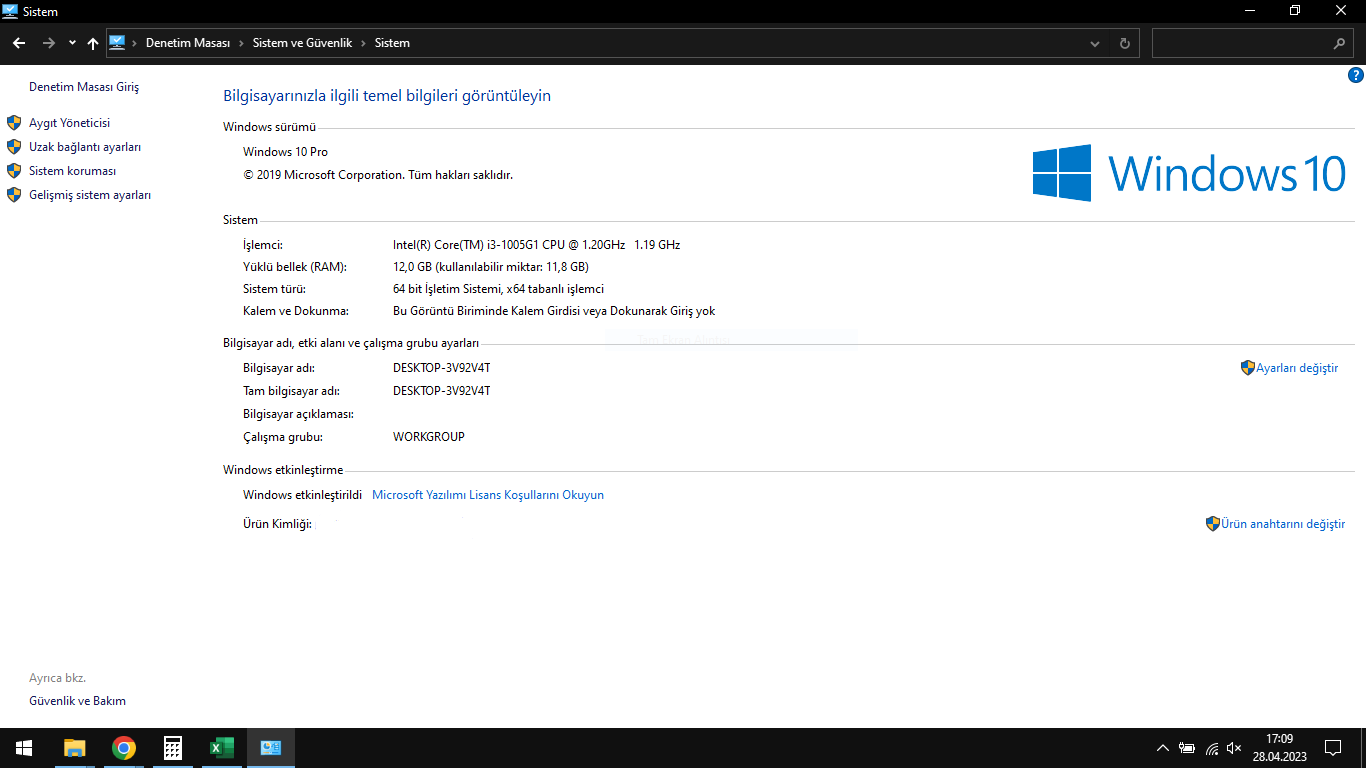Go back with the Back arrow

[x=19, y=43]
